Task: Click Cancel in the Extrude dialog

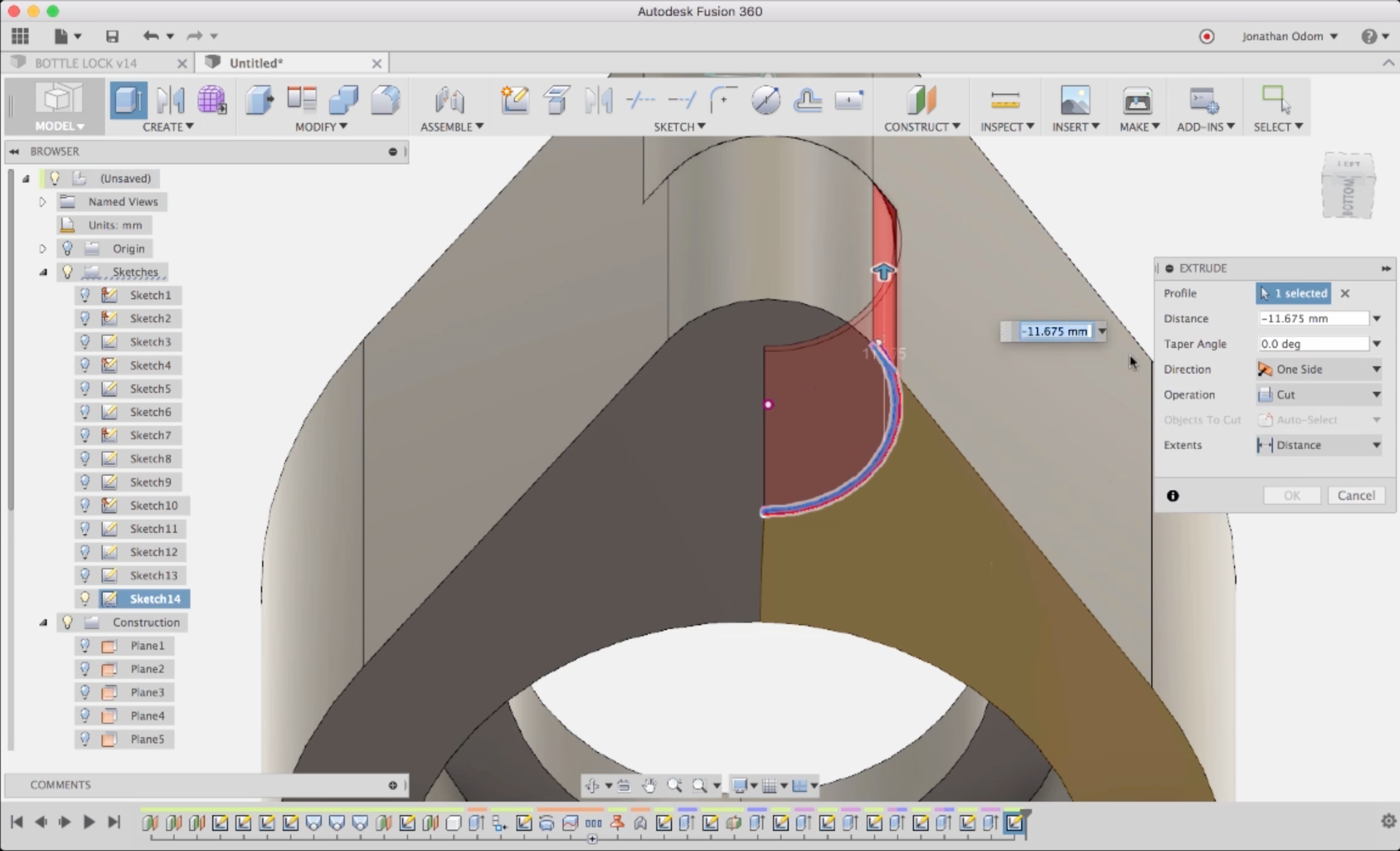Action: click(1356, 495)
